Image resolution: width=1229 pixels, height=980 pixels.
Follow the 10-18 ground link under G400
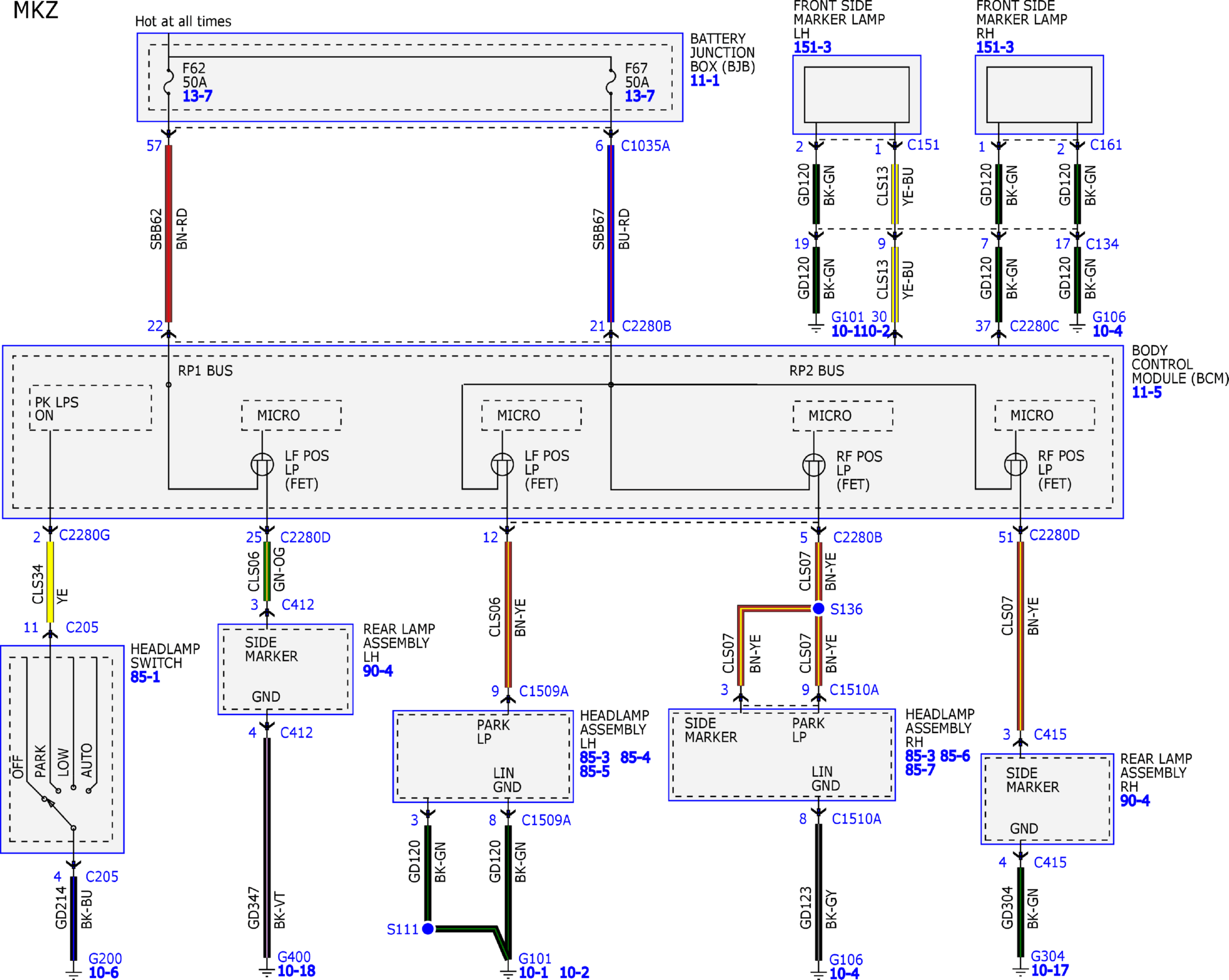296,971
